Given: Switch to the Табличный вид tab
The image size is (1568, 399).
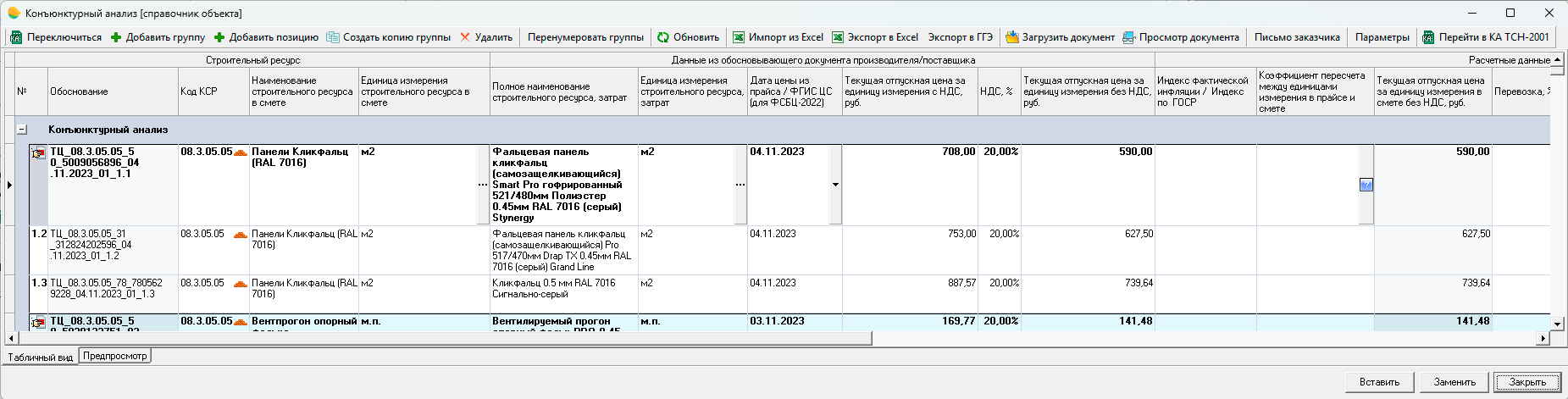Looking at the screenshot, I should tap(40, 357).
